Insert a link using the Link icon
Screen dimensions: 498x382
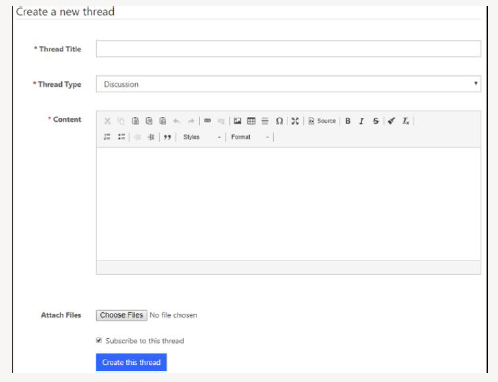[x=207, y=121]
